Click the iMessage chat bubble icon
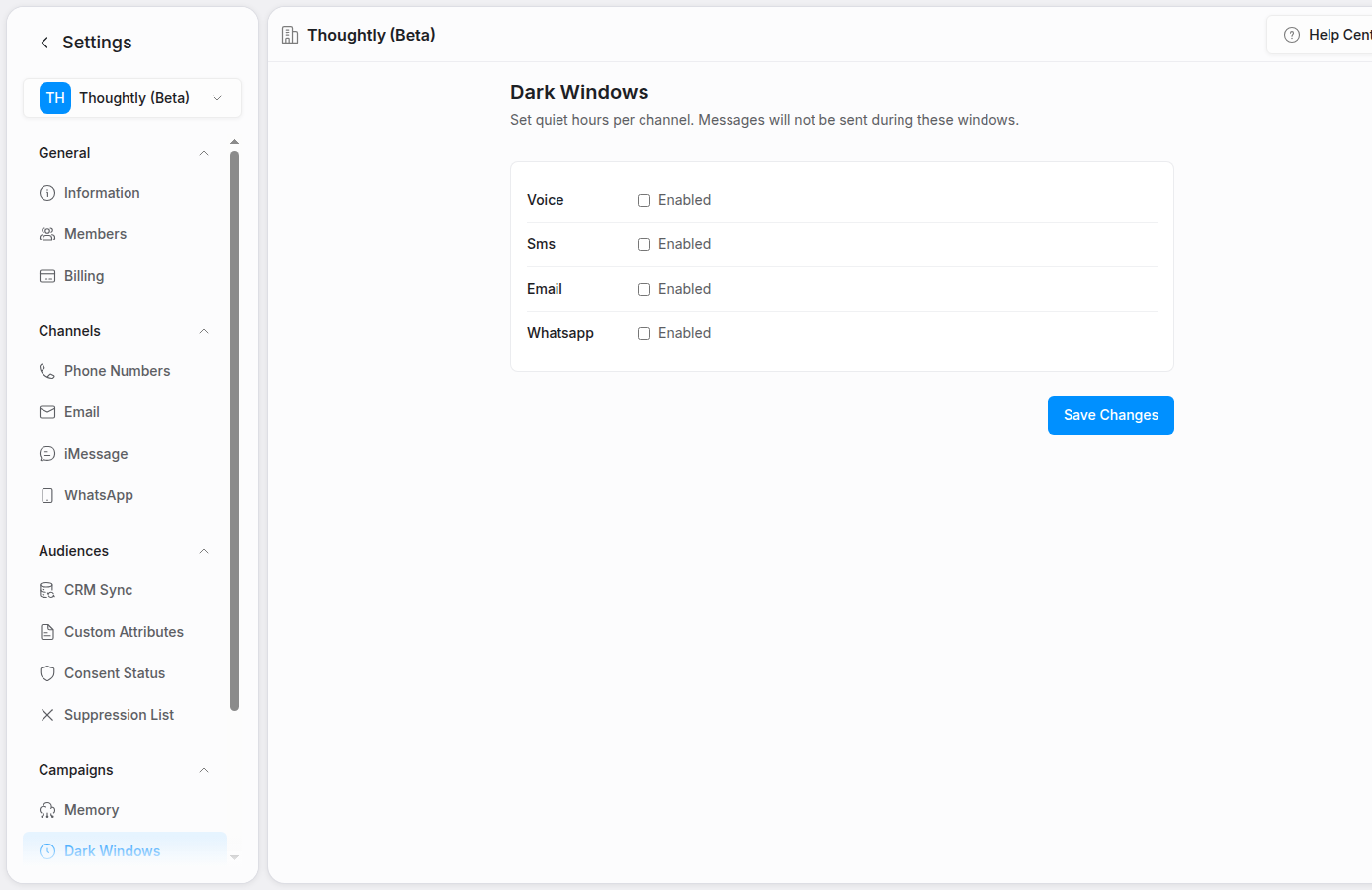 pyautogui.click(x=47, y=454)
